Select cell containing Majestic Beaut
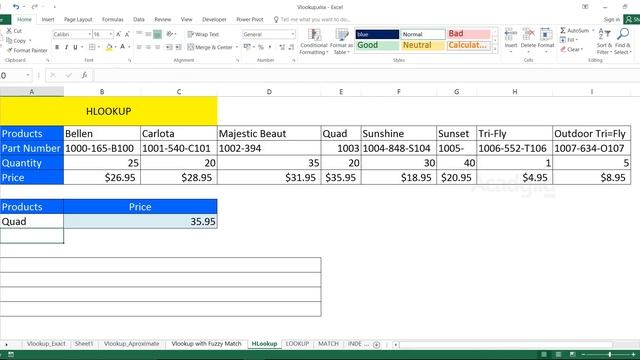The width and height of the screenshot is (640, 360). [269, 133]
